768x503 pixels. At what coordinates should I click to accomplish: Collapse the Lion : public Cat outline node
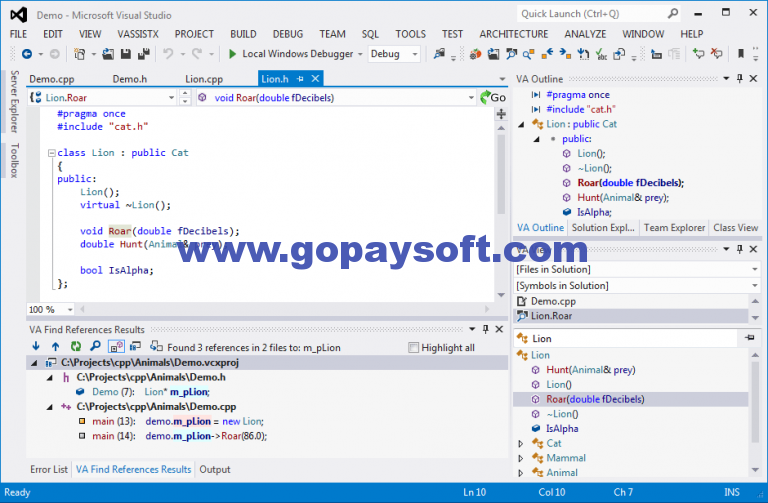click(x=521, y=124)
